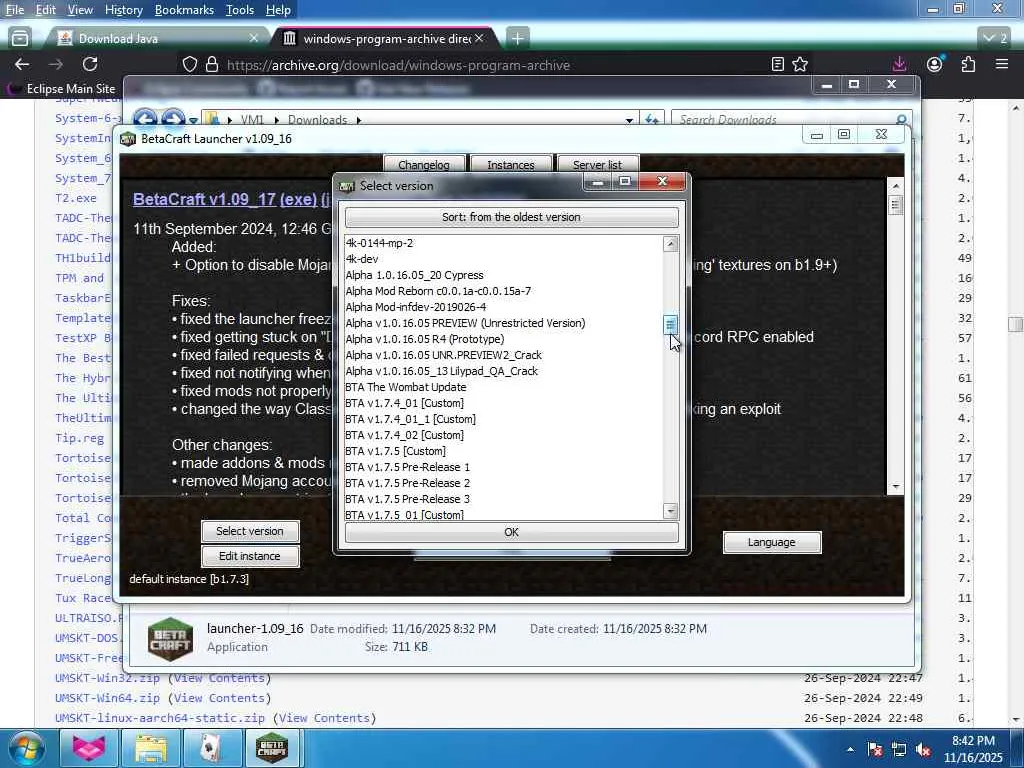
Task: Open the Bookmarks menu
Action: click(184, 10)
